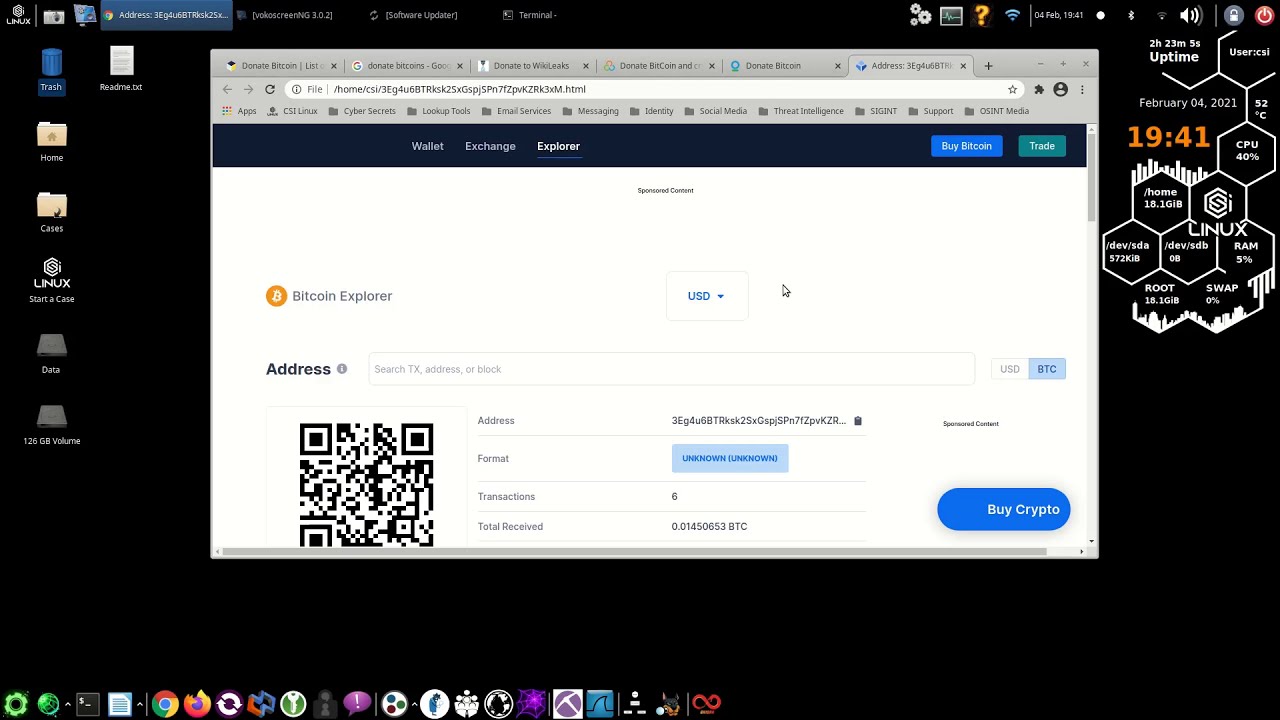The width and height of the screenshot is (1280, 720).
Task: Open the OSINT Media bookmark folder
Action: (x=996, y=111)
